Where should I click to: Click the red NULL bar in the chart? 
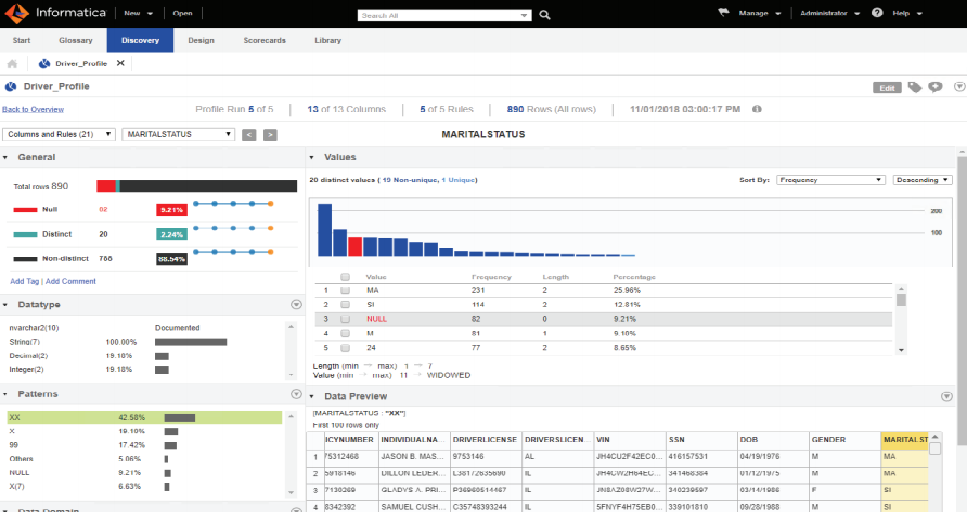coord(355,246)
